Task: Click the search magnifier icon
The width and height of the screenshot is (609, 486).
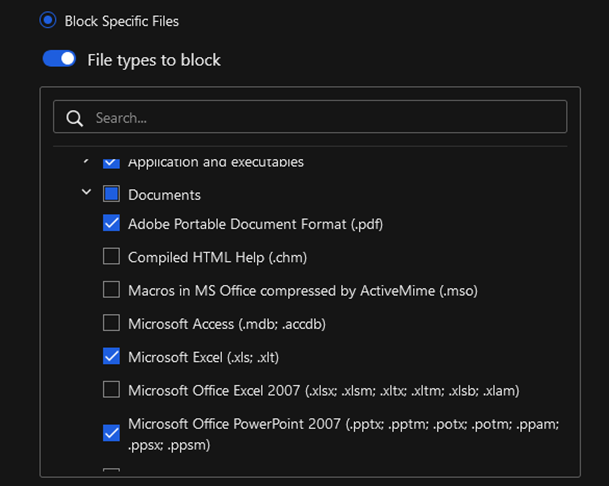Action: click(x=74, y=118)
